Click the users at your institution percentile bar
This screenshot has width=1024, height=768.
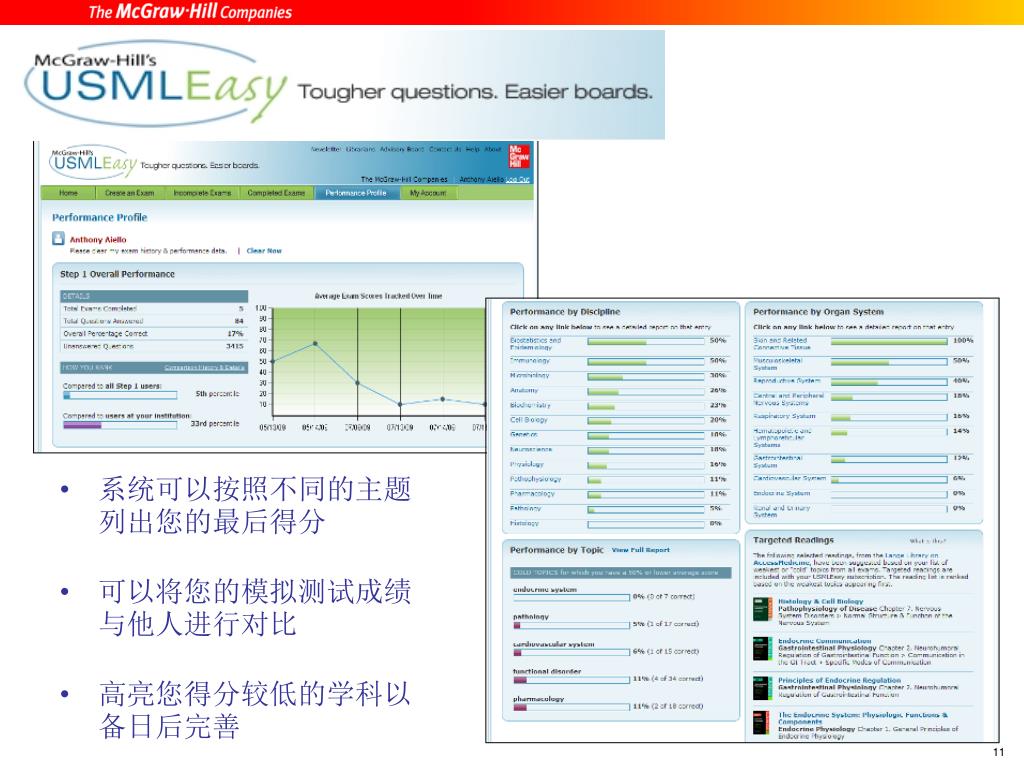[x=120, y=425]
